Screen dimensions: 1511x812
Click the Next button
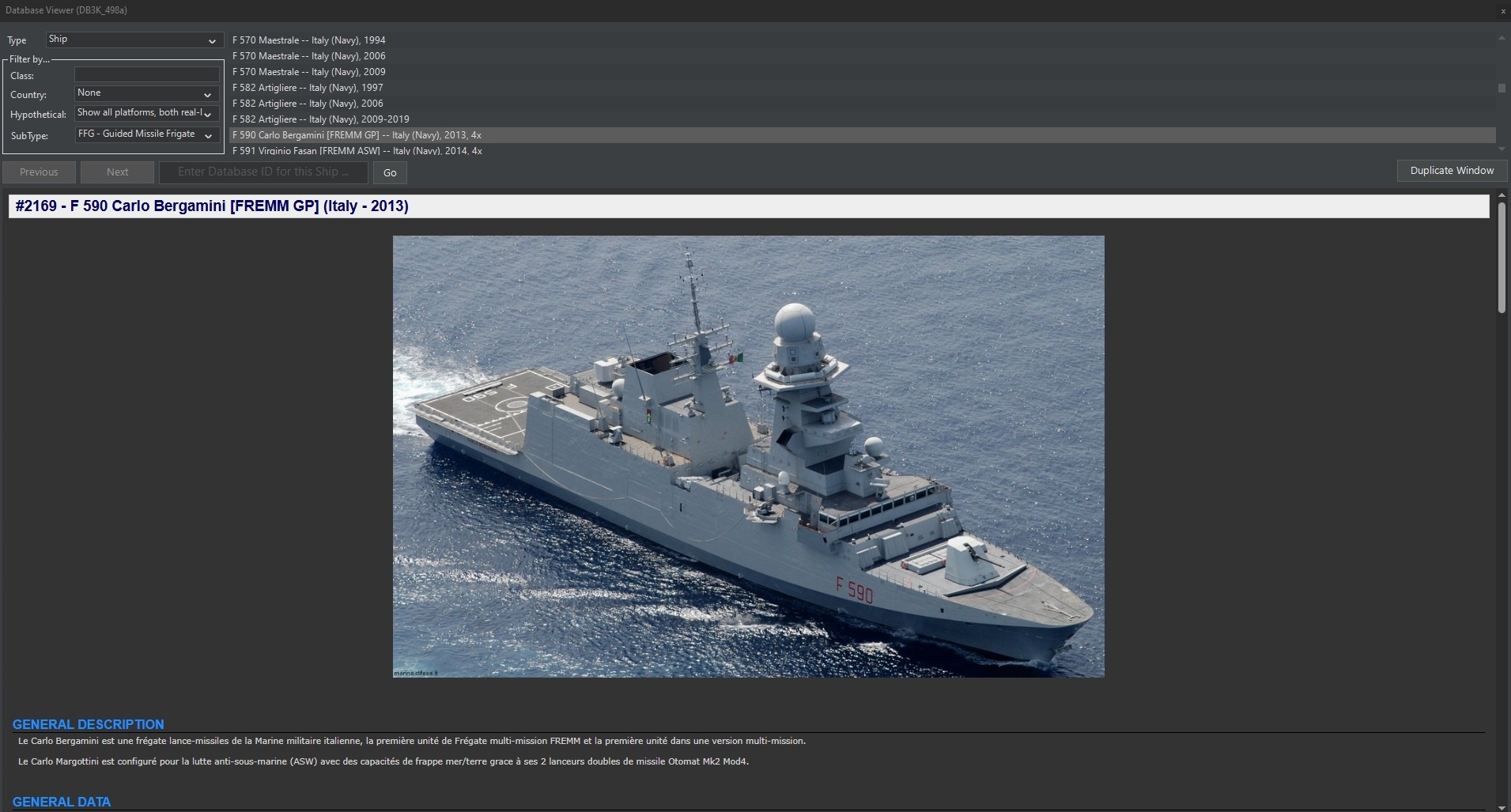click(x=117, y=172)
